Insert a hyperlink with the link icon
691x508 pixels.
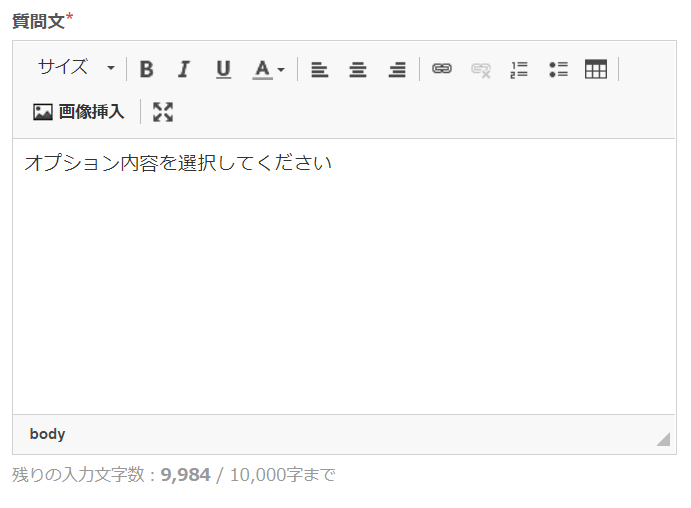point(442,69)
